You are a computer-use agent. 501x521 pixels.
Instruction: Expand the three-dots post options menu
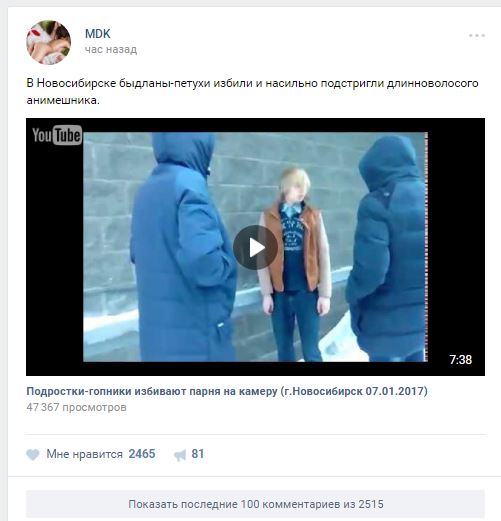[x=477, y=35]
